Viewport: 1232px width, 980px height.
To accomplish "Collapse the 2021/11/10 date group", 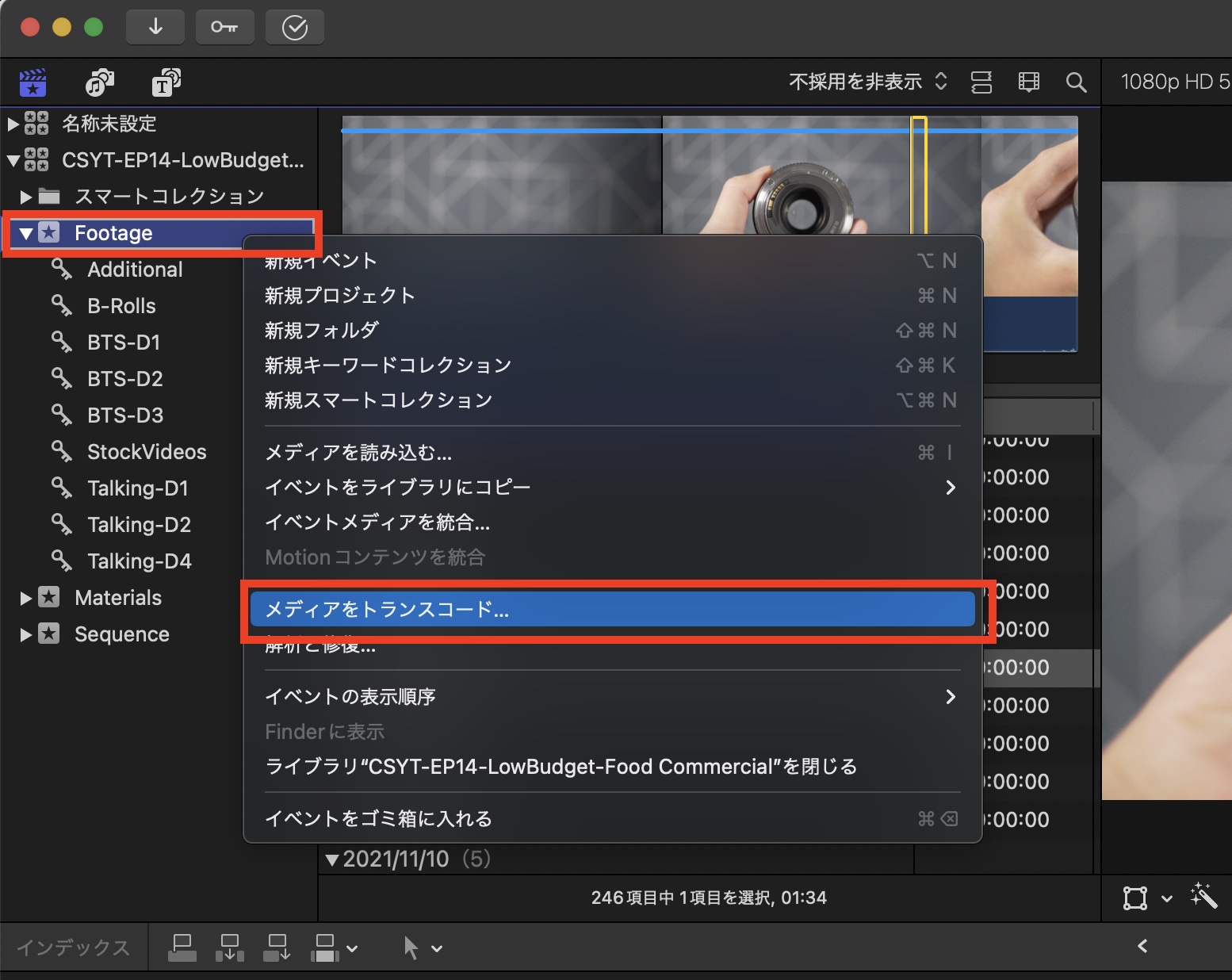I will click(333, 859).
